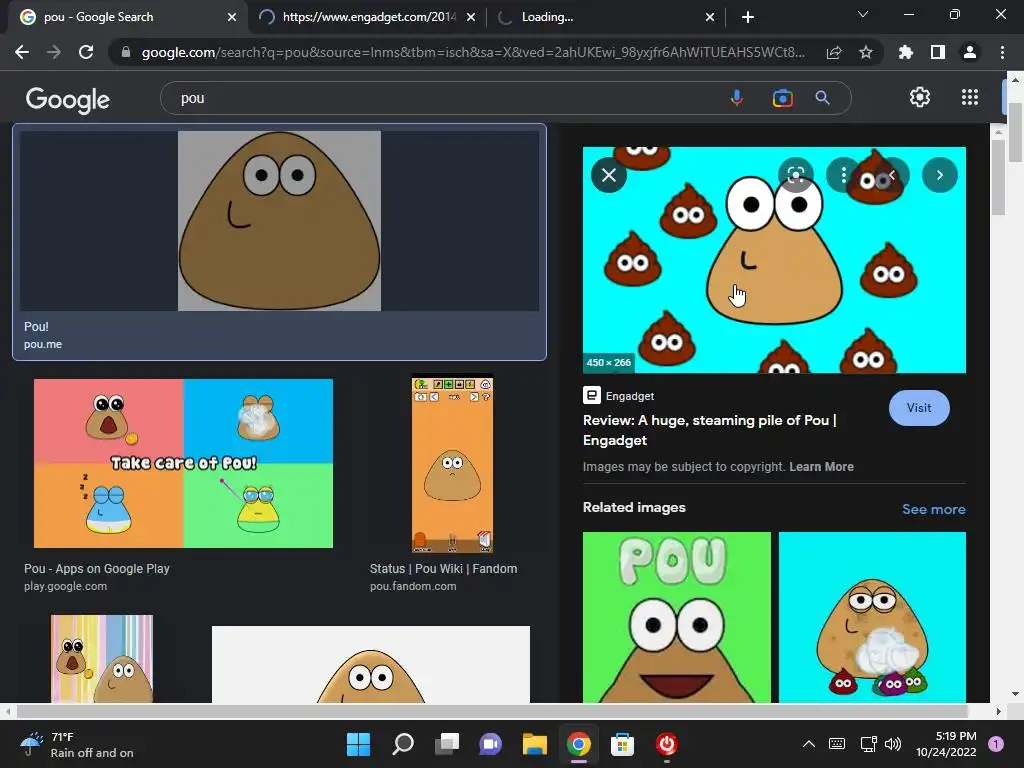Click the address bar URL
Screen dimensions: 1024x768
[473, 52]
